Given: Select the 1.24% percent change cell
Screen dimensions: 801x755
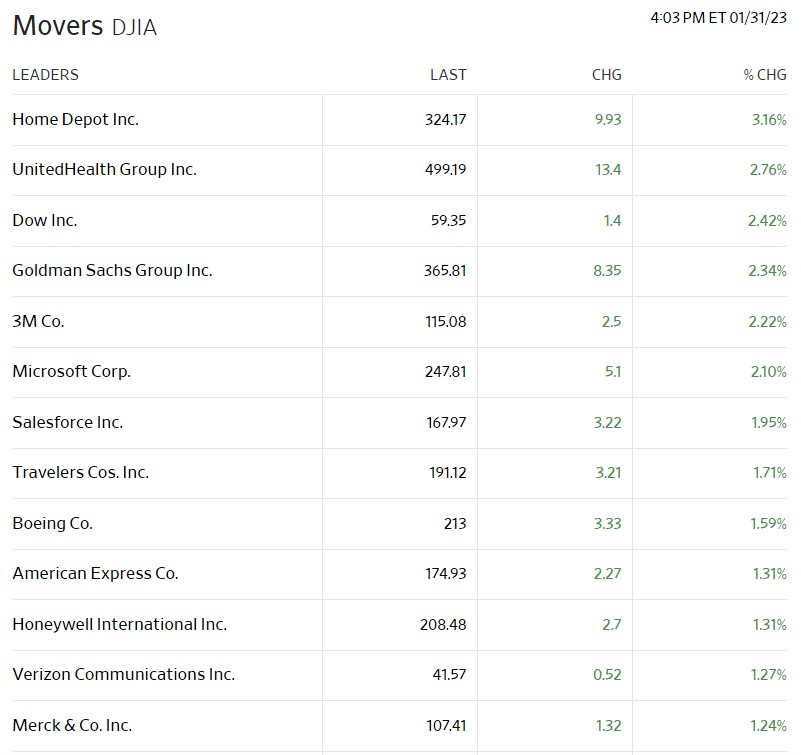Looking at the screenshot, I should pyautogui.click(x=768, y=725).
